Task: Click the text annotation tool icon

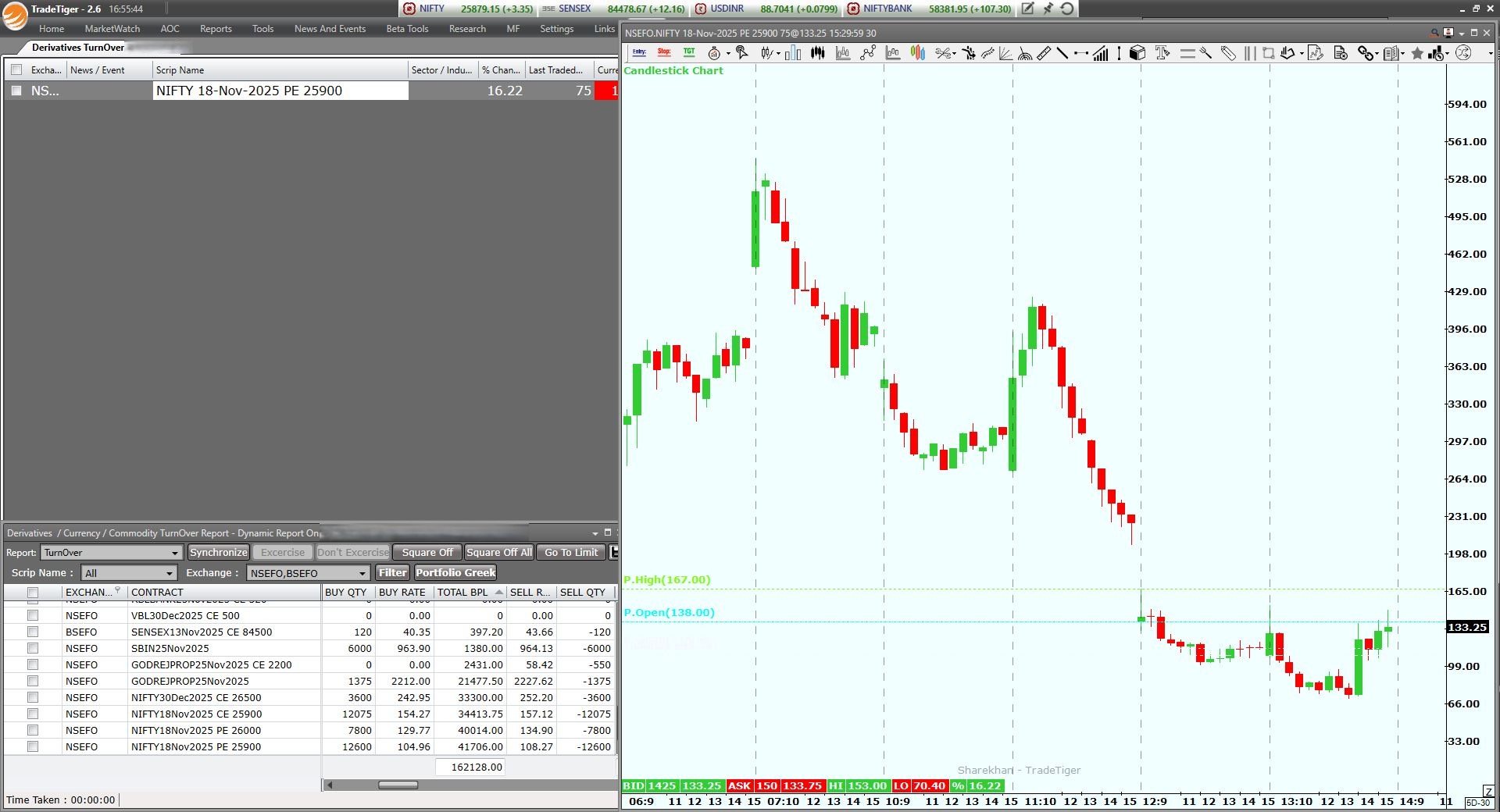Action: coord(1162,53)
